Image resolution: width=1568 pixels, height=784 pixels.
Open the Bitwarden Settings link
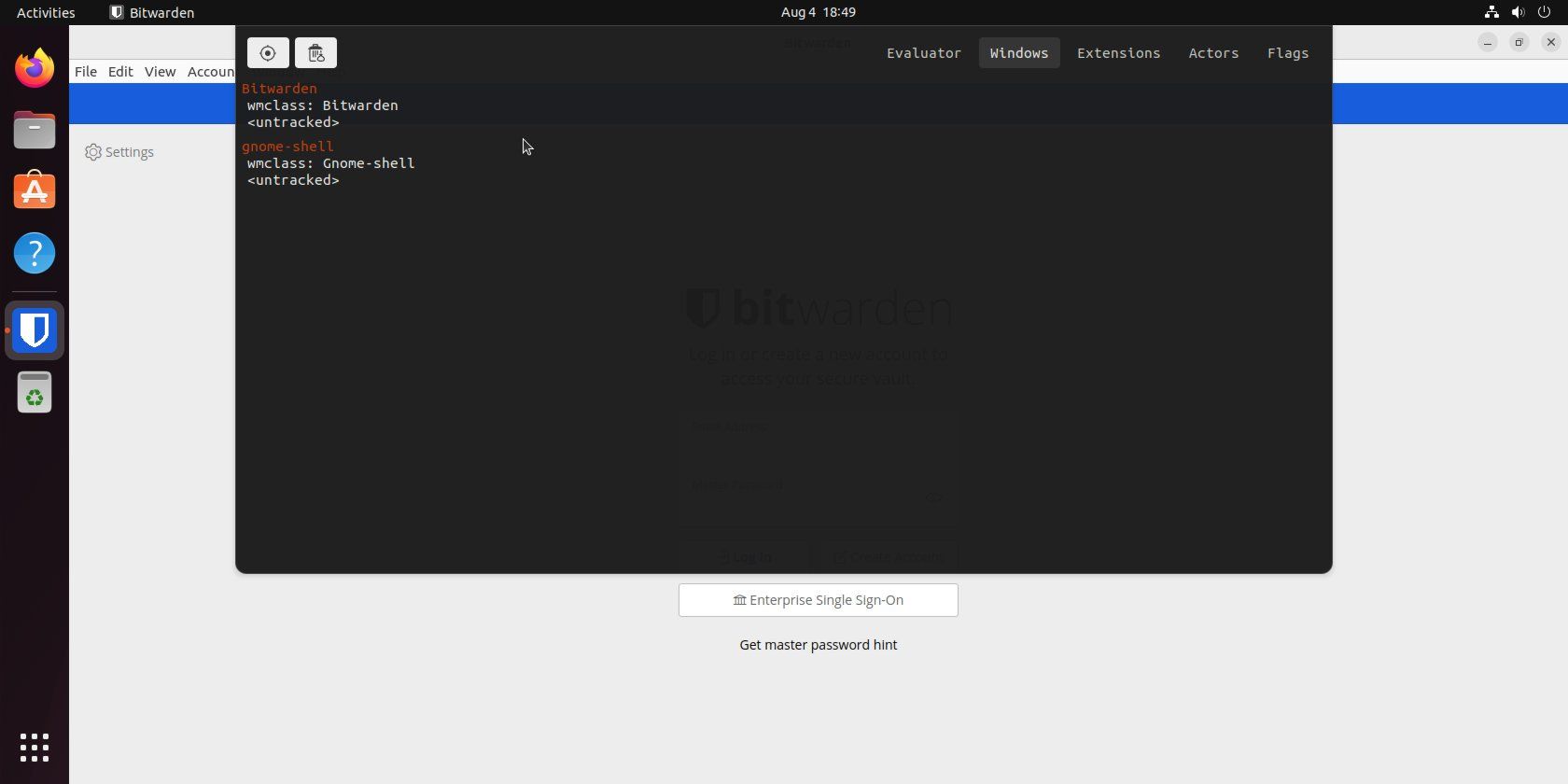click(x=119, y=152)
